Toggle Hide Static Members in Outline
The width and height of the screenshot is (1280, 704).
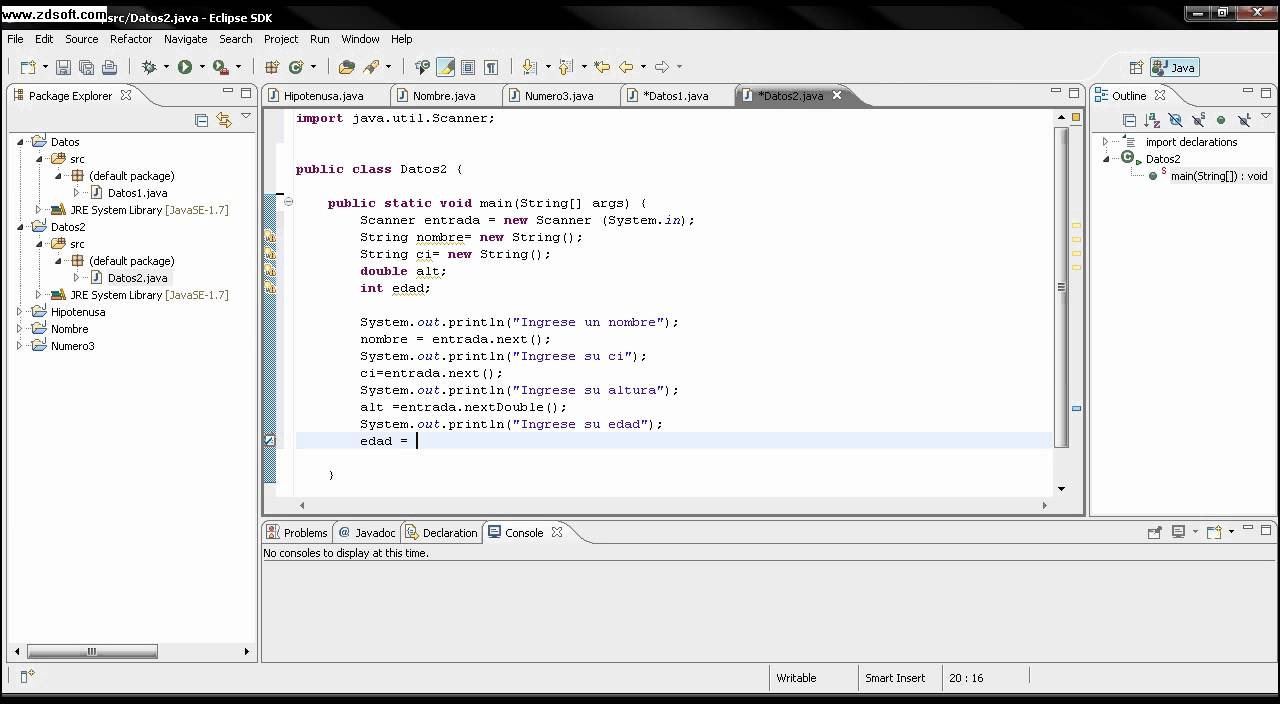(x=1198, y=120)
